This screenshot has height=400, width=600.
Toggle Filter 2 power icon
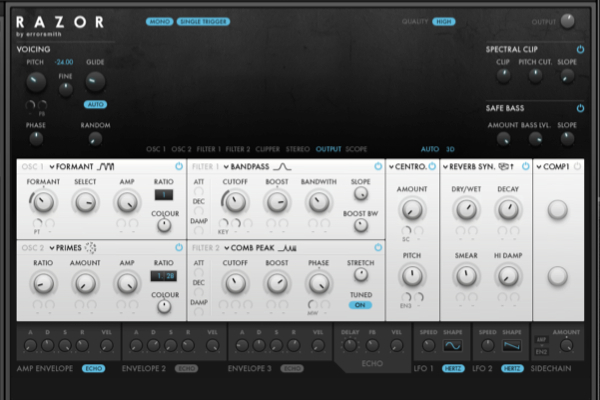point(378,248)
